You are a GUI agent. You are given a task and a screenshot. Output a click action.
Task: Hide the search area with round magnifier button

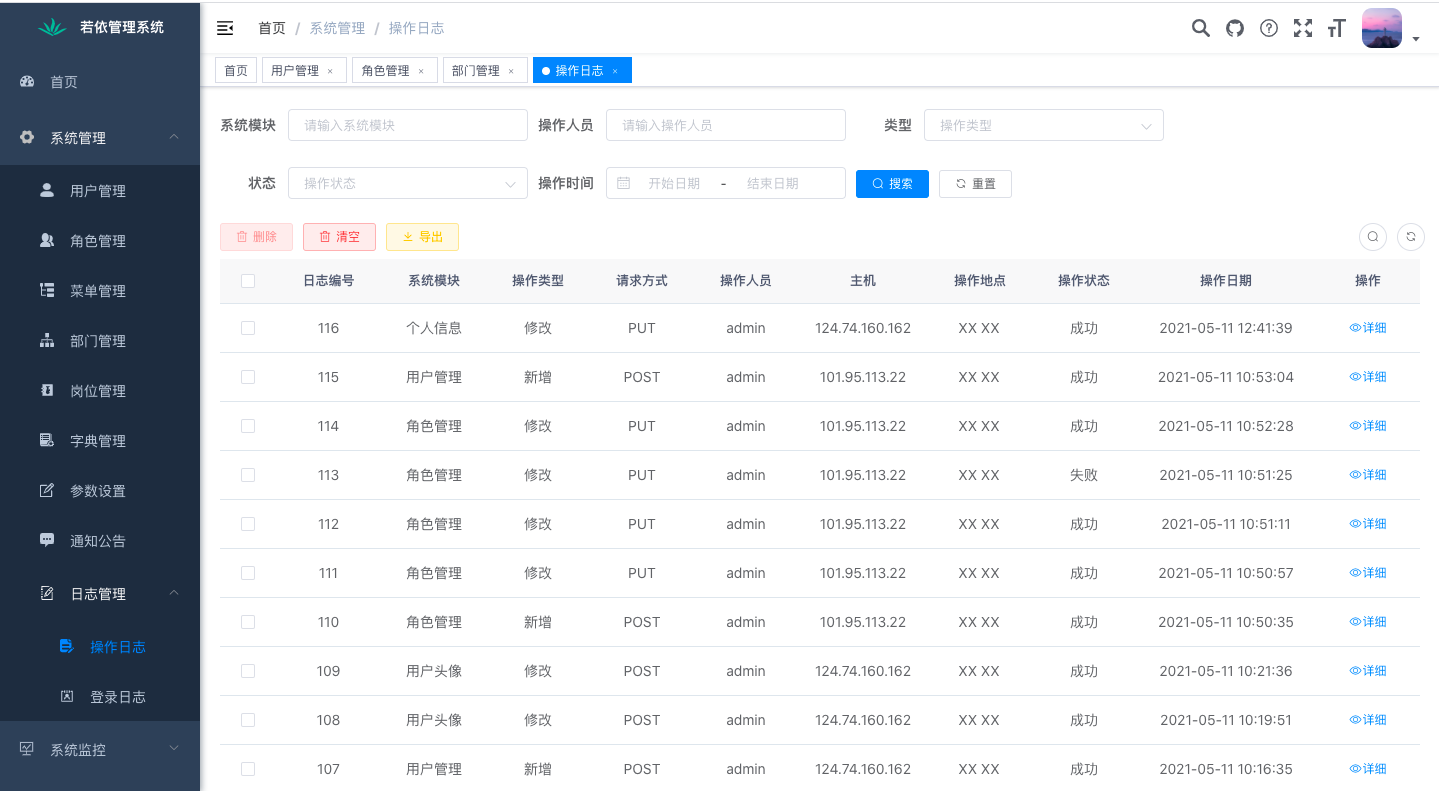click(x=1373, y=237)
